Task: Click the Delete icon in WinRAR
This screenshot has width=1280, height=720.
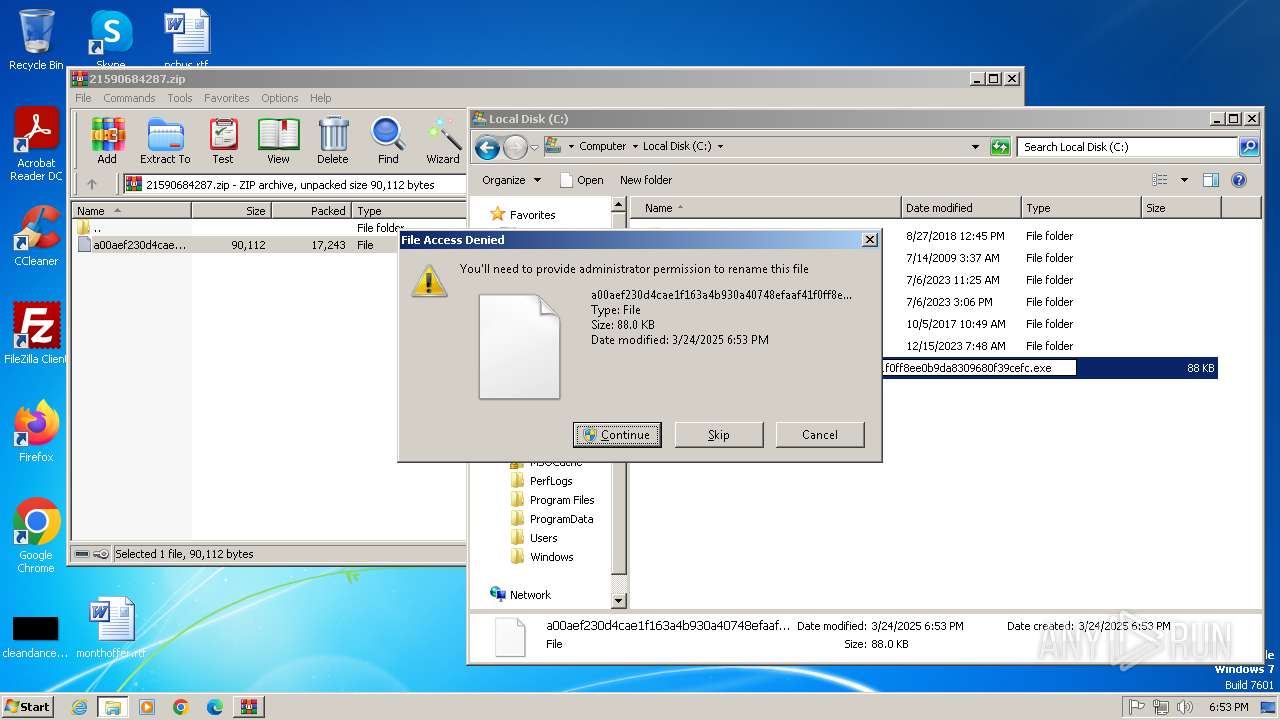Action: tap(333, 140)
